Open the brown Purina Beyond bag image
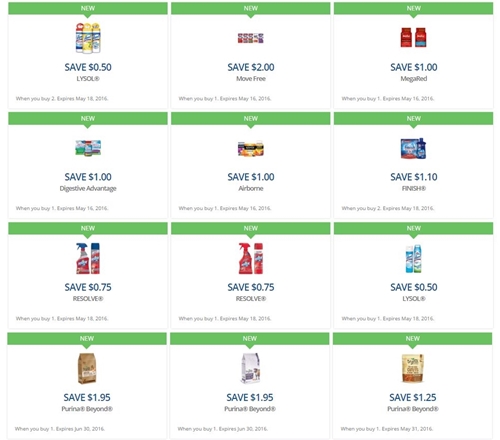 tap(87, 369)
